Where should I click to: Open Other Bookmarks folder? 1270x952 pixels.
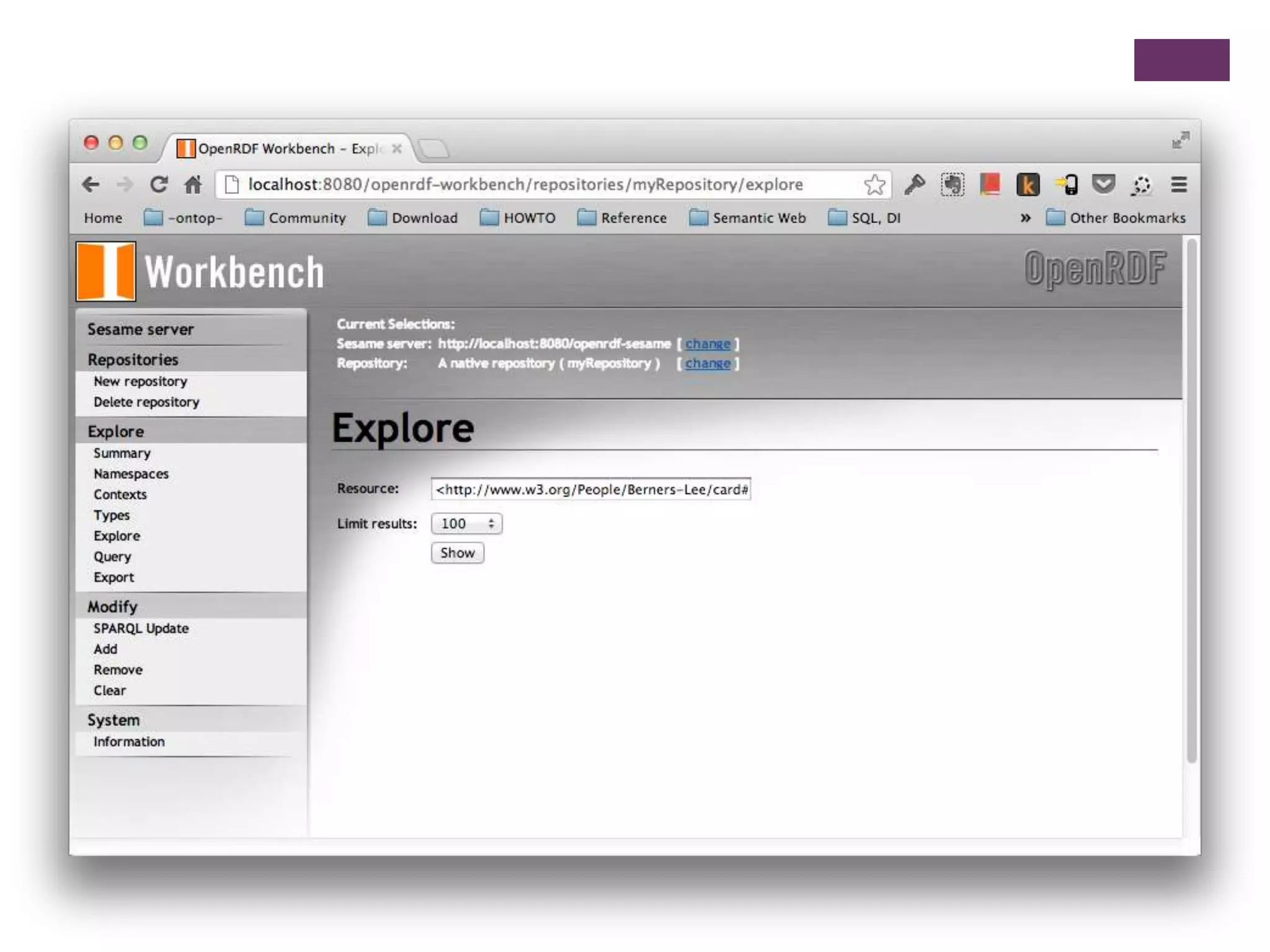coord(1116,218)
